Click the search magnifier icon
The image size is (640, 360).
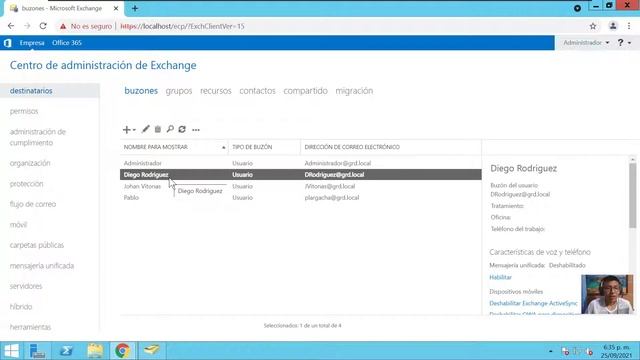tap(170, 129)
